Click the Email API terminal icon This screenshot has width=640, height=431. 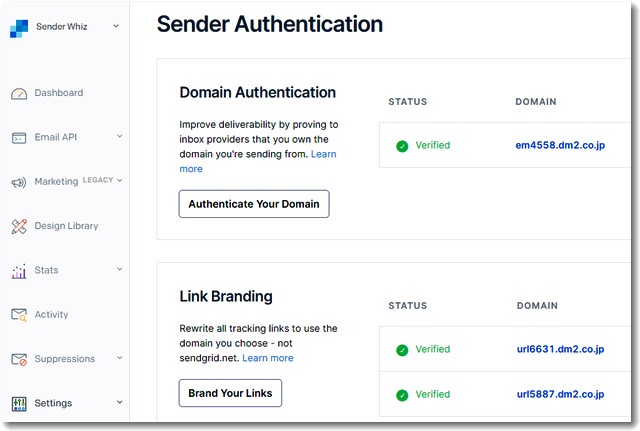point(19,138)
